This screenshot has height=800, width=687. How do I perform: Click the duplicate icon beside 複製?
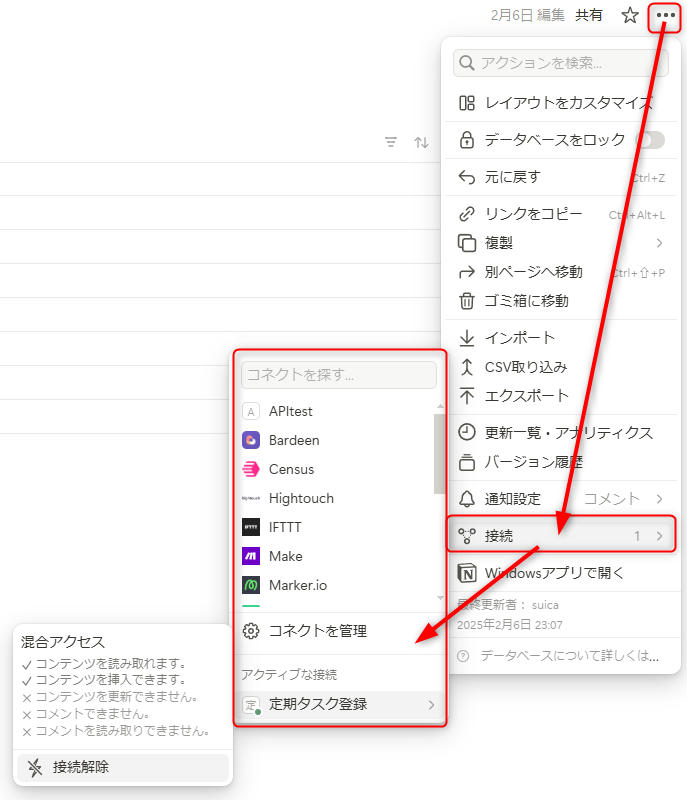click(x=467, y=243)
